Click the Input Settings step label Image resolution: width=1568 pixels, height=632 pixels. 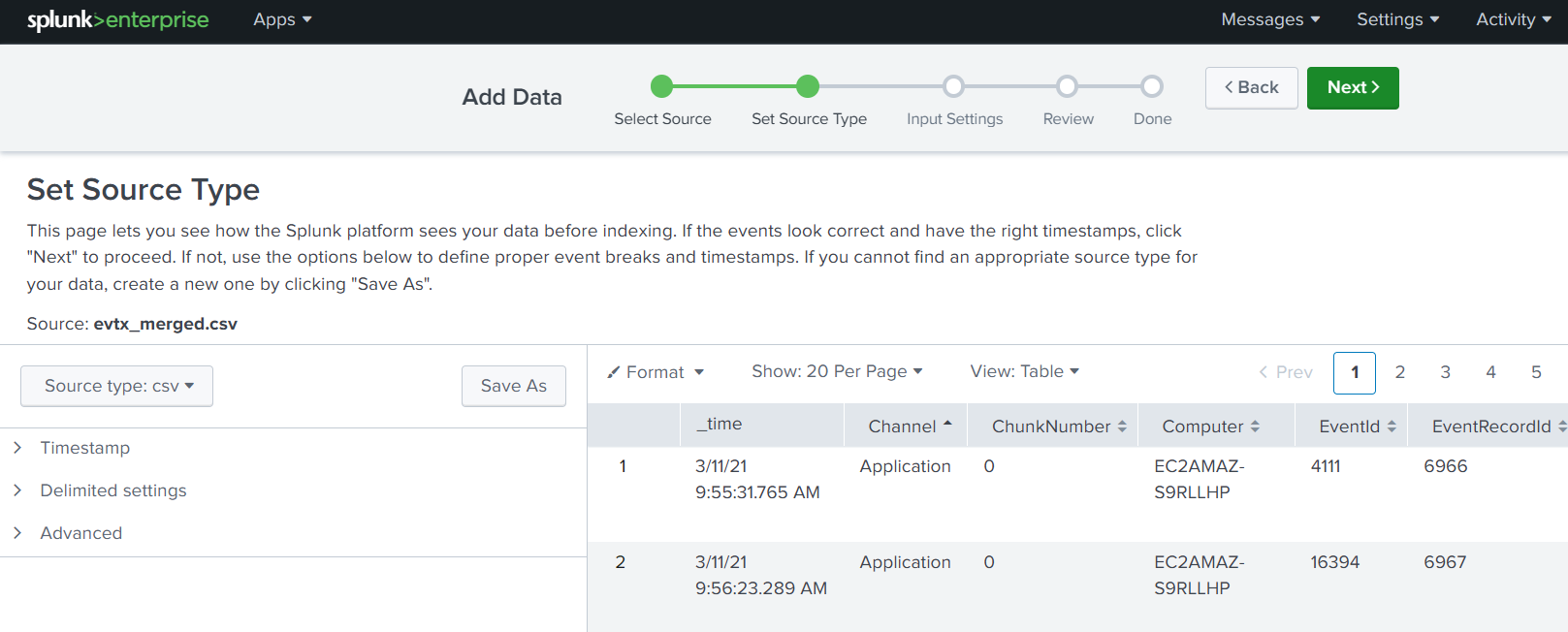point(955,118)
